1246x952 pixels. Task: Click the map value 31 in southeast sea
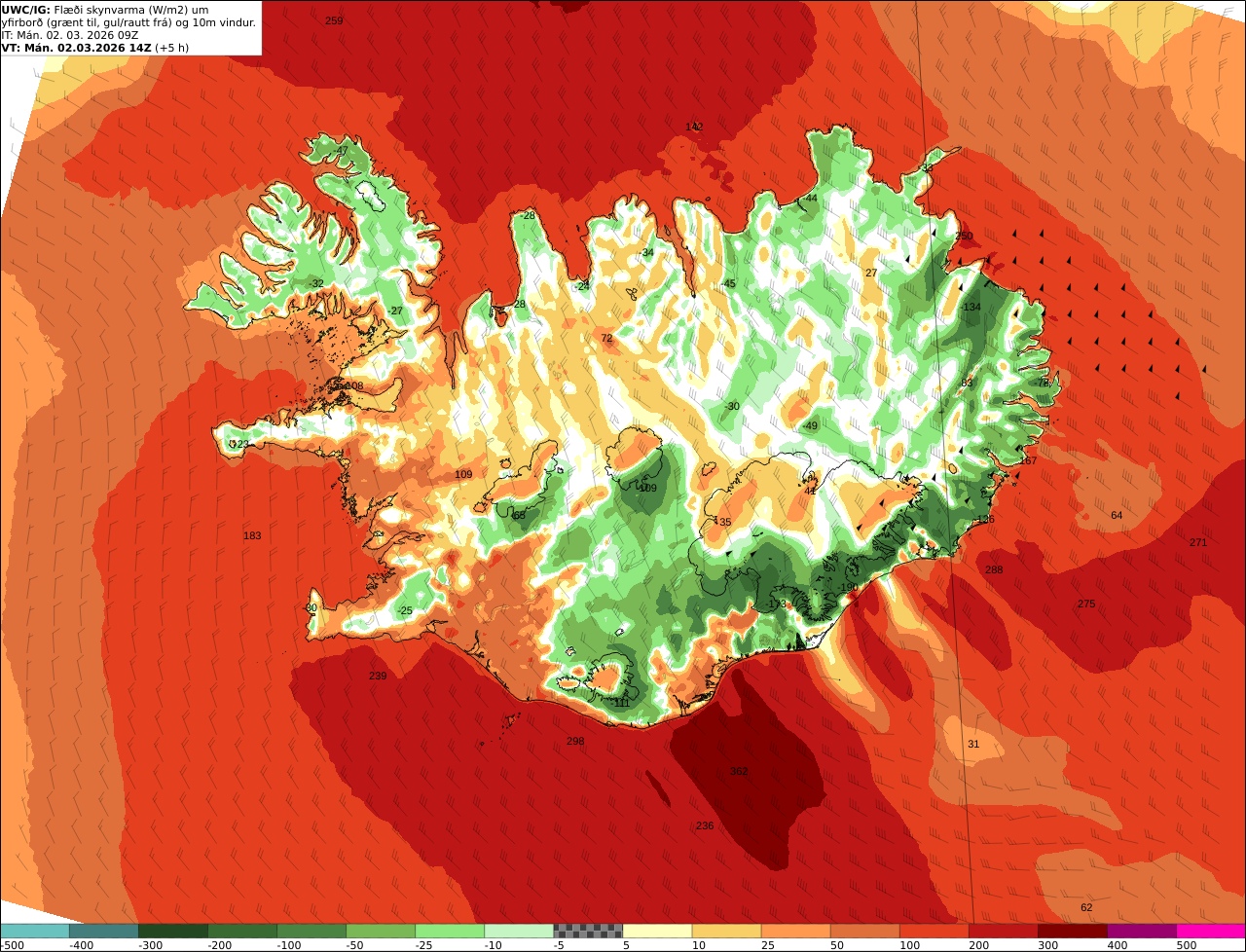click(x=973, y=744)
